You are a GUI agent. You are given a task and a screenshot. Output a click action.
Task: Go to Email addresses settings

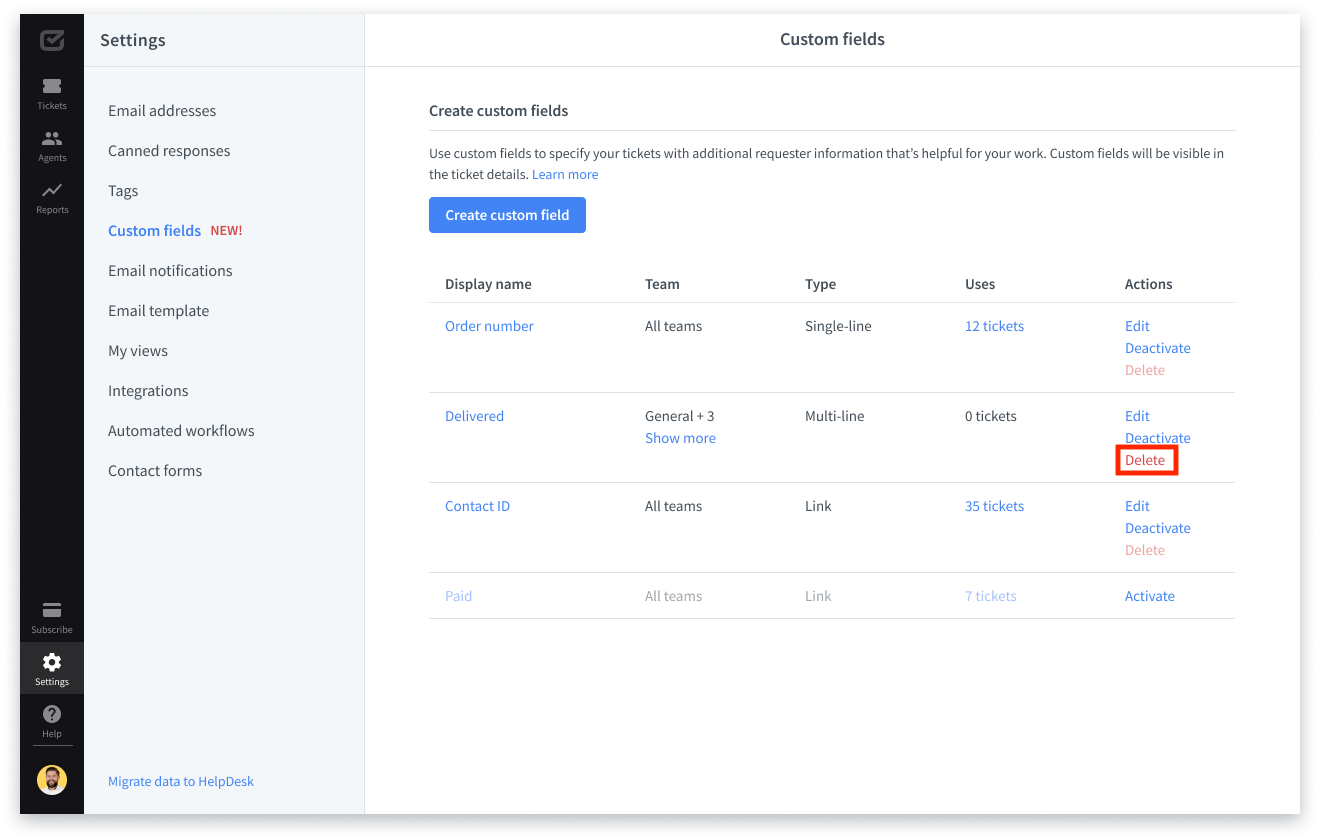pyautogui.click(x=162, y=111)
